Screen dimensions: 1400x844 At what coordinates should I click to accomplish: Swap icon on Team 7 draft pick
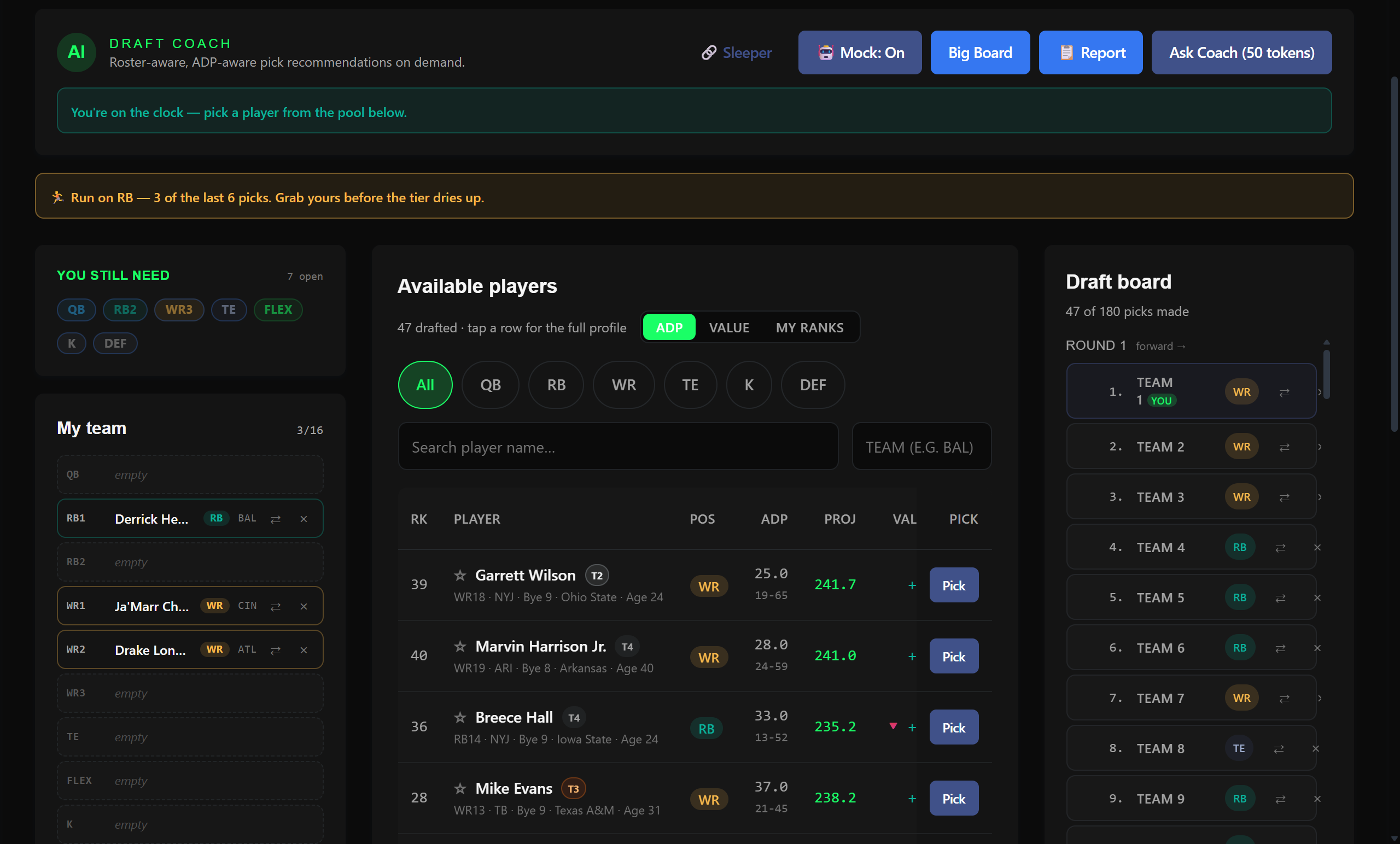click(1284, 699)
